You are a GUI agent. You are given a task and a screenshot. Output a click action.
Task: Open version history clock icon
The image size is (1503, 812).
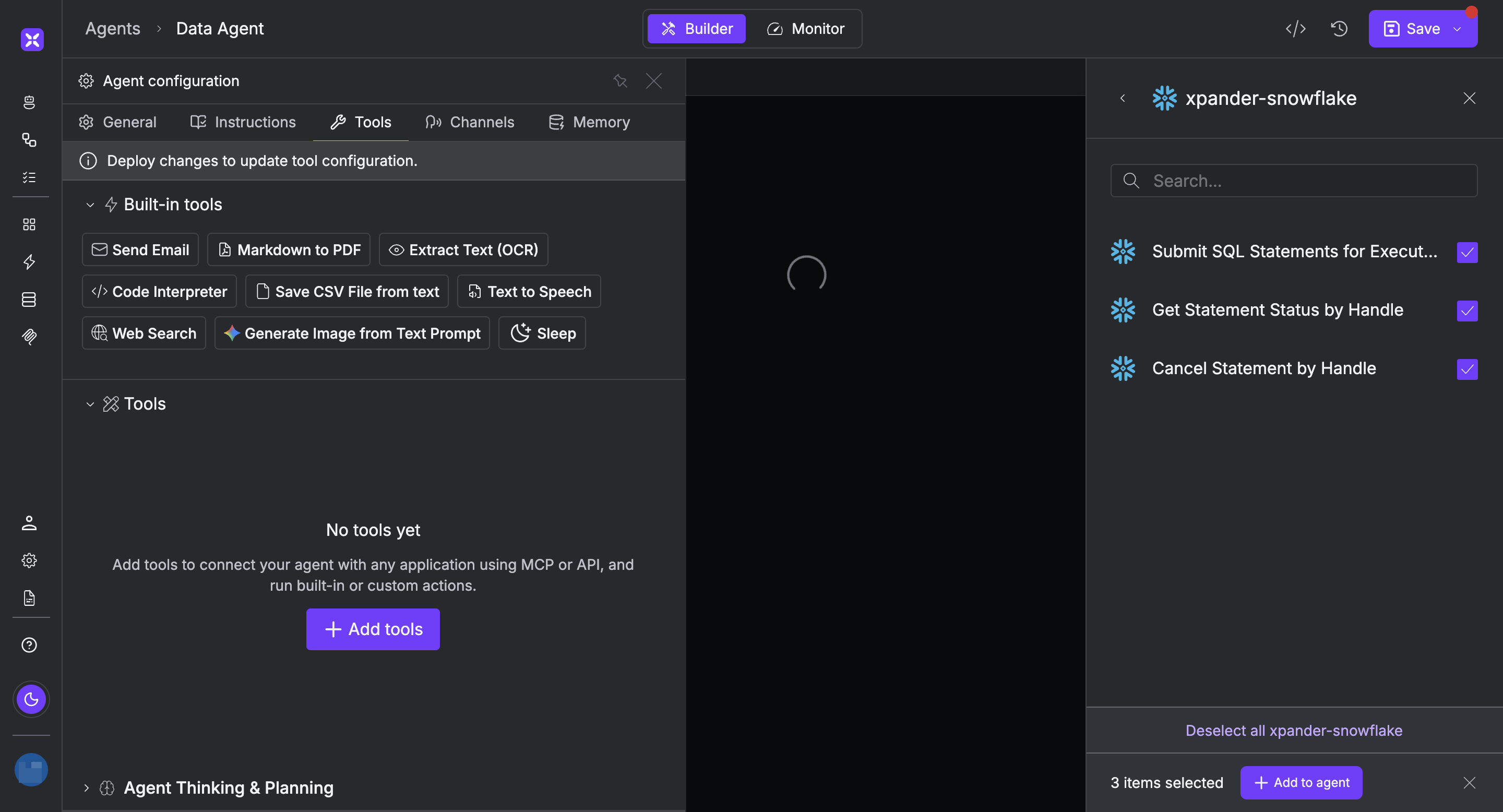coord(1339,29)
